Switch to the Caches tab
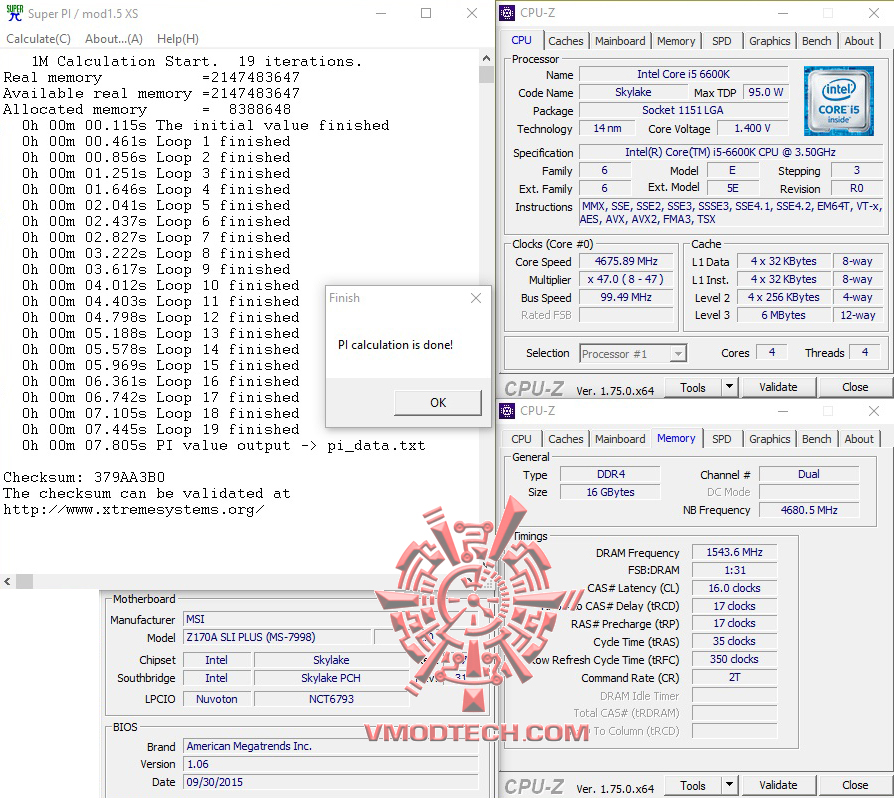The image size is (894, 798). pyautogui.click(x=566, y=41)
